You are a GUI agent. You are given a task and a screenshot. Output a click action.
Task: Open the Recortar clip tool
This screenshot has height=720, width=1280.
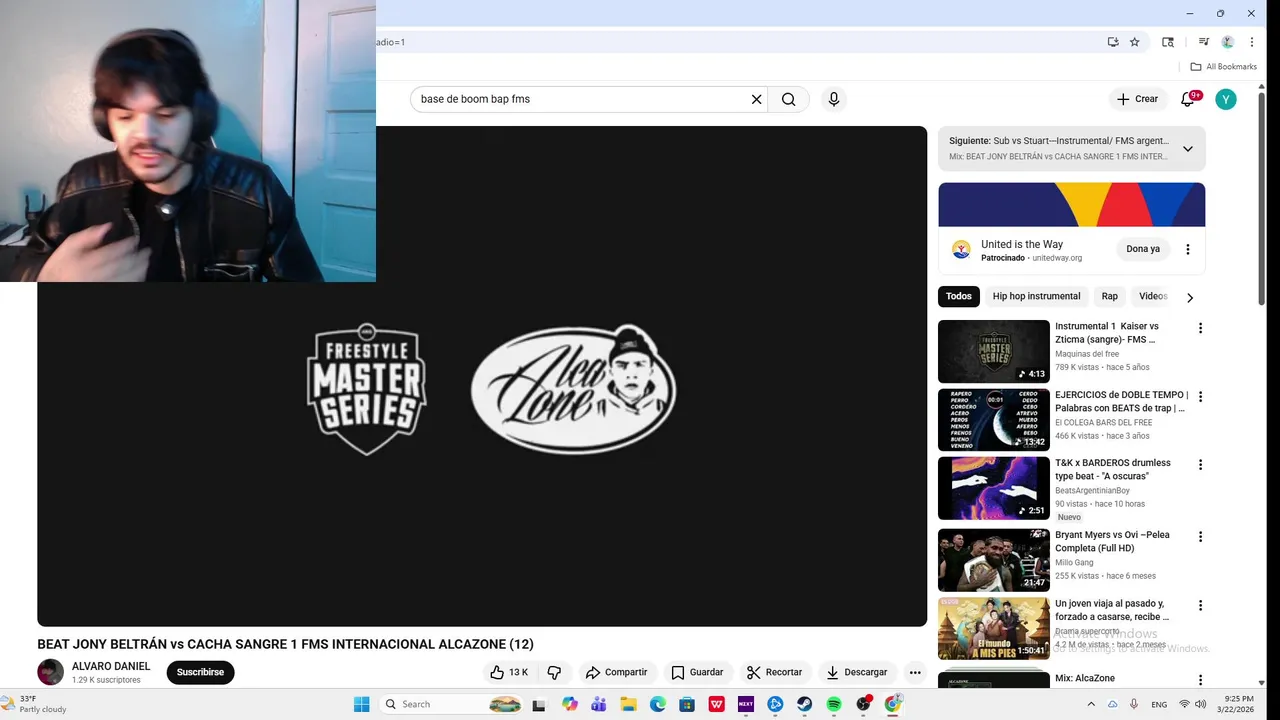[775, 672]
